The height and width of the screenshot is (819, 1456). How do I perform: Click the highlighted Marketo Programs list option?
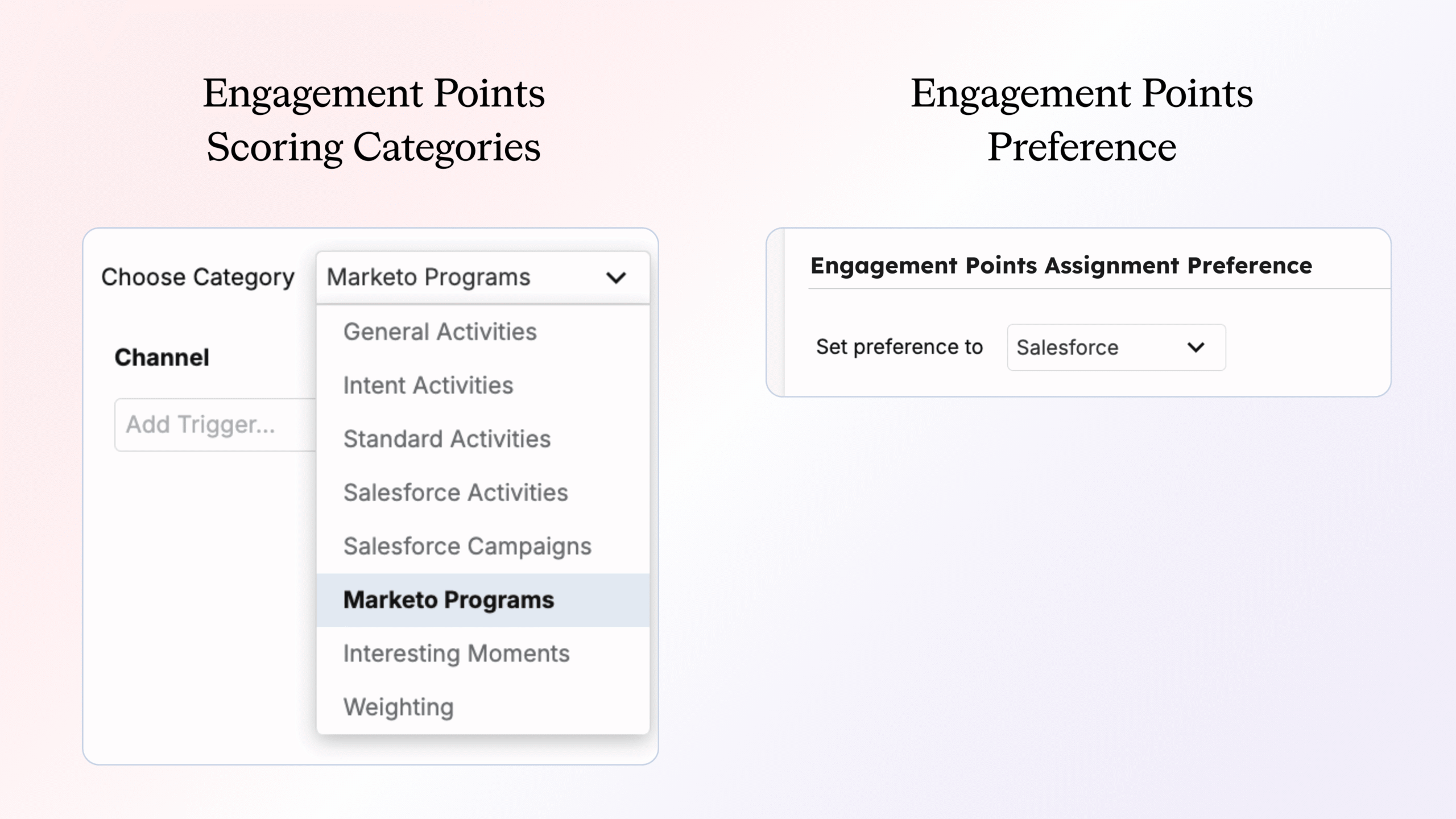click(449, 600)
